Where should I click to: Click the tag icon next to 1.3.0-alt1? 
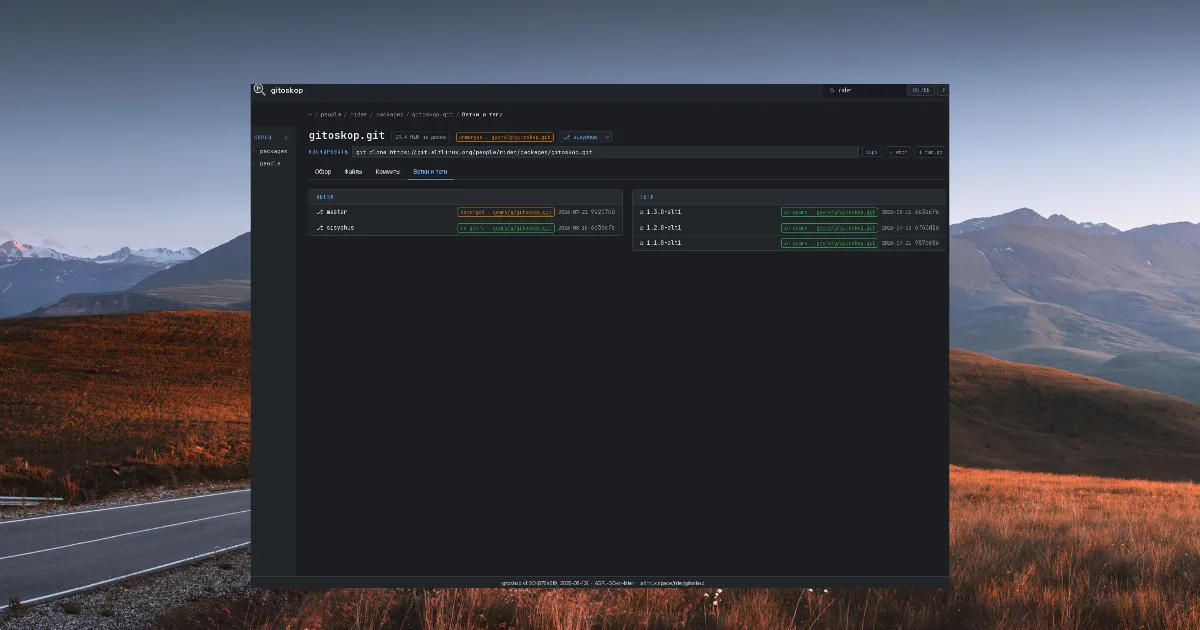(x=642, y=212)
